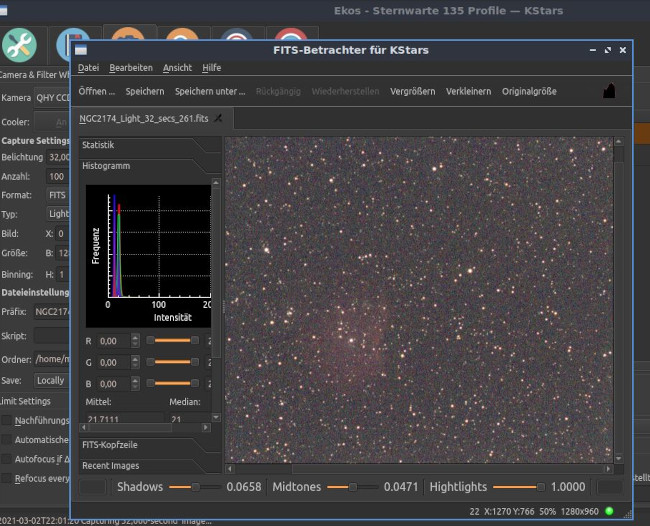Click the button right of Highlights slider
The height and width of the screenshot is (526, 650).
pos(609,487)
